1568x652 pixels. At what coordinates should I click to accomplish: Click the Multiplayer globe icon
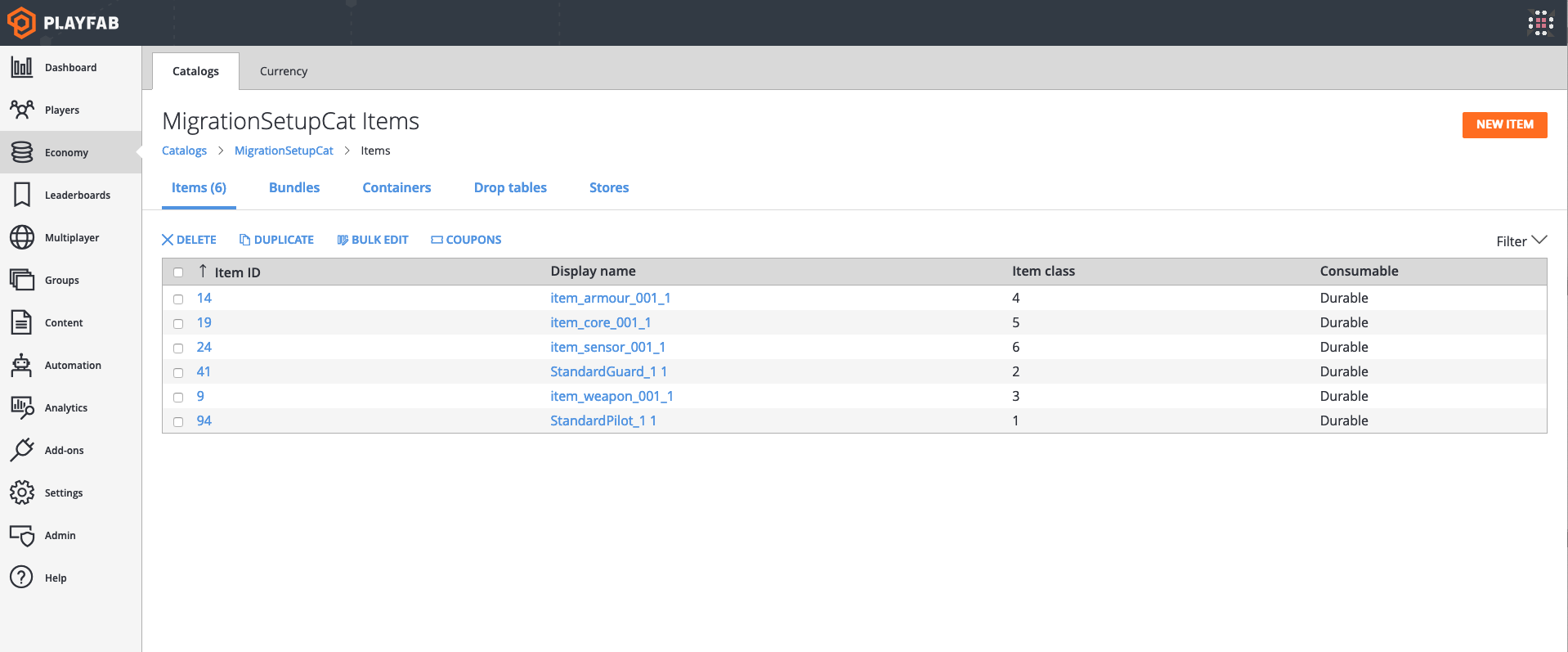tap(22, 237)
